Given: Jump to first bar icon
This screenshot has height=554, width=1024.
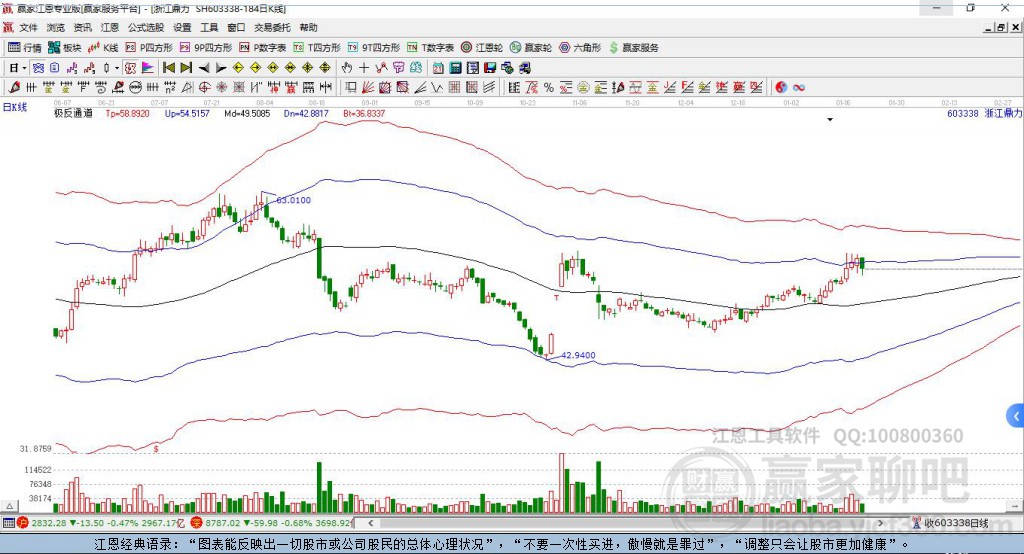Looking at the screenshot, I should pyautogui.click(x=168, y=68).
